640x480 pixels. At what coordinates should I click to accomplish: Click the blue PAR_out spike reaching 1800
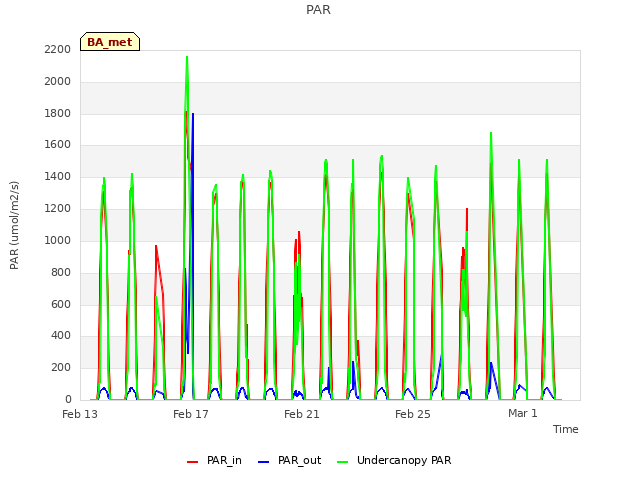[x=193, y=115]
